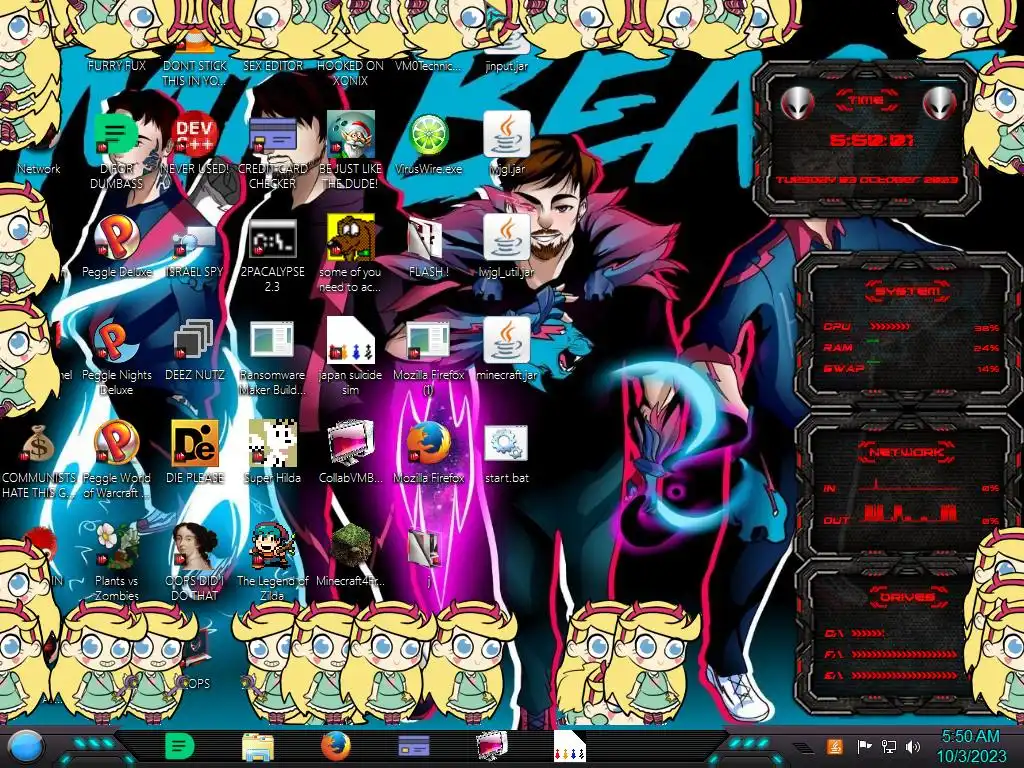The width and height of the screenshot is (1024, 768).
Task: Launch Firefox from the taskbar
Action: (336, 746)
